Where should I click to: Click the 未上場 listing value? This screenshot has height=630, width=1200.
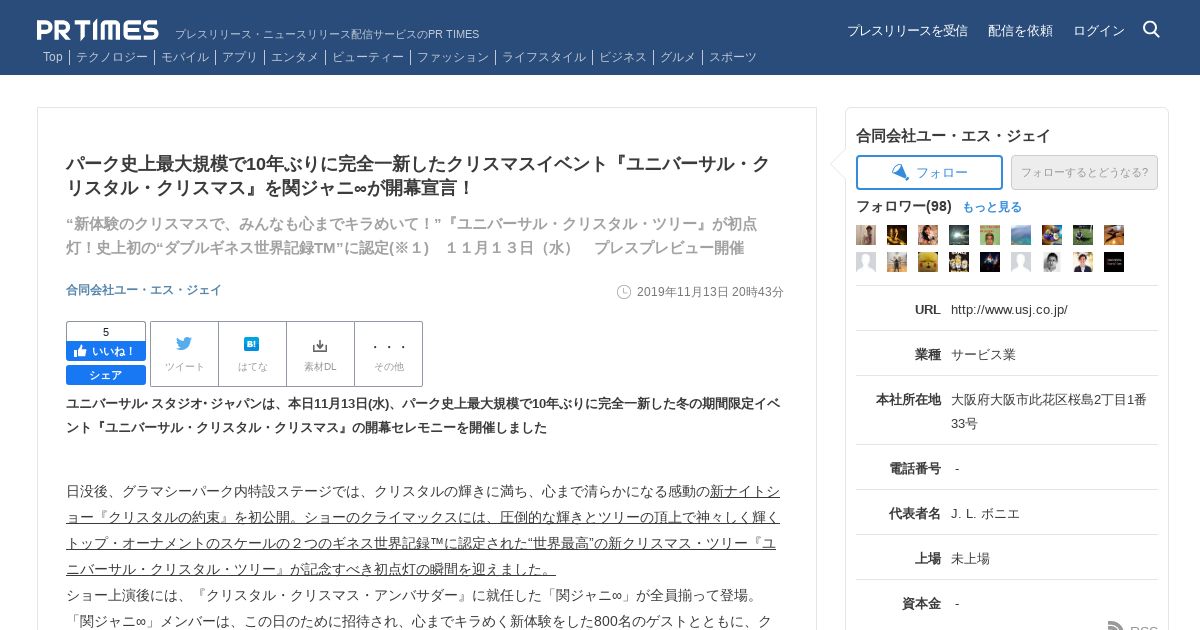[x=970, y=558]
